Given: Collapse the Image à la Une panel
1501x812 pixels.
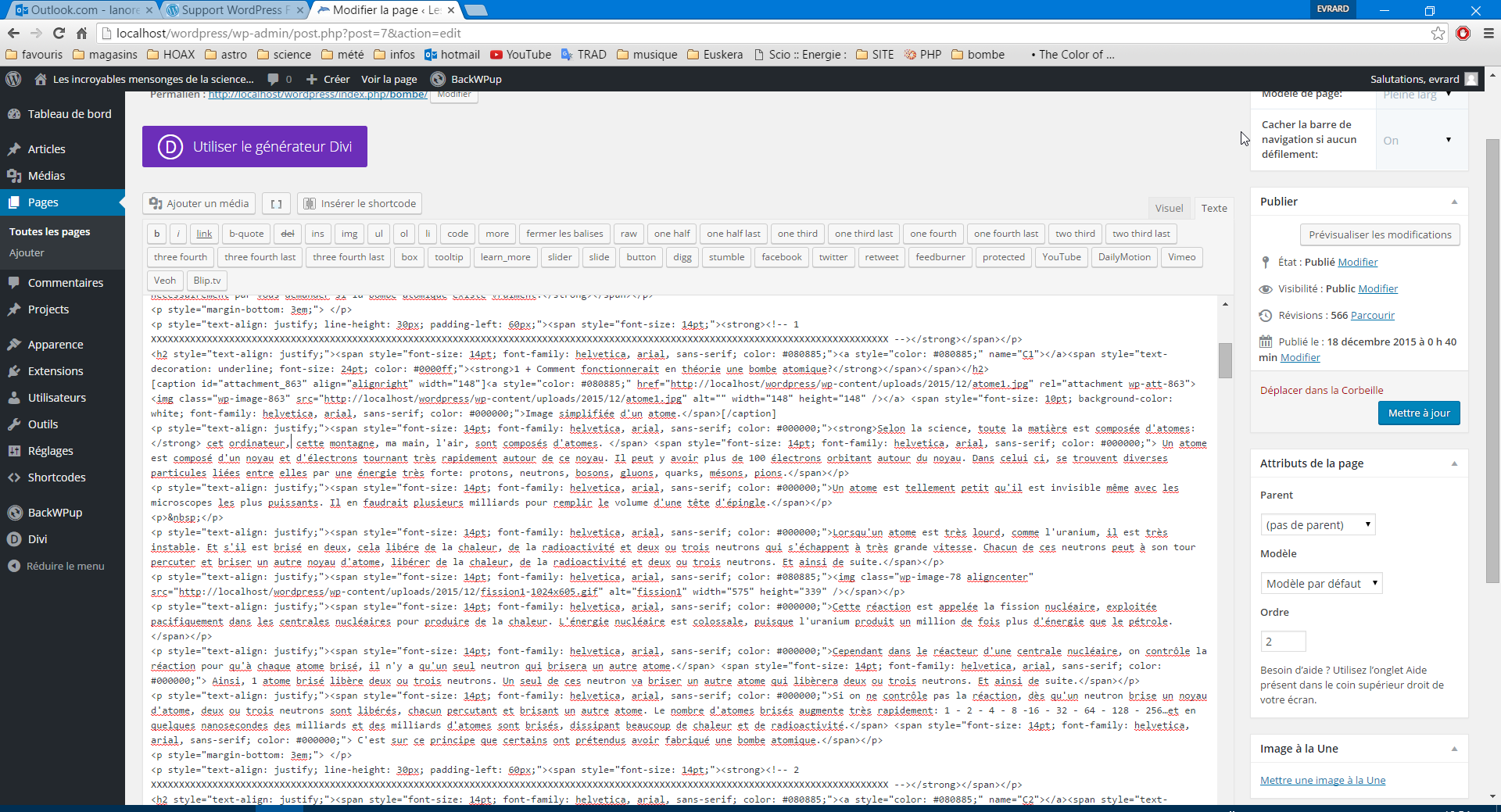Looking at the screenshot, I should [x=1454, y=749].
